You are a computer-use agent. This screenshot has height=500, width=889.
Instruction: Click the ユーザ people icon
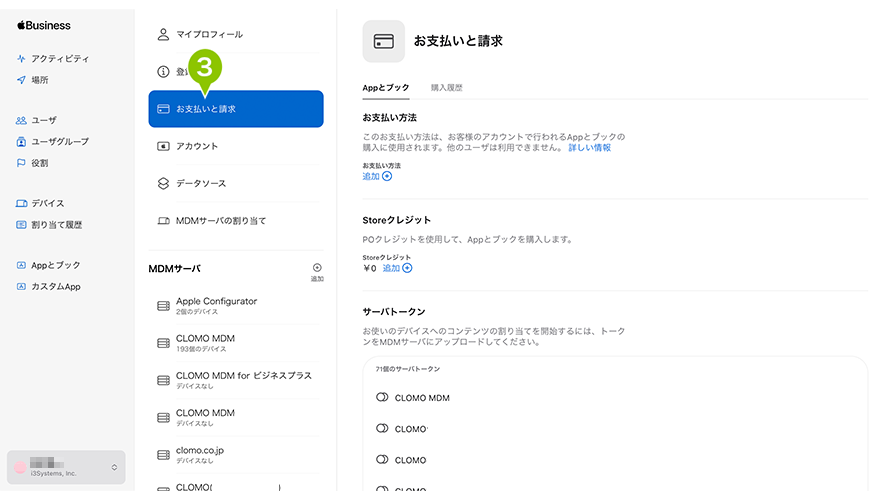click(21, 120)
